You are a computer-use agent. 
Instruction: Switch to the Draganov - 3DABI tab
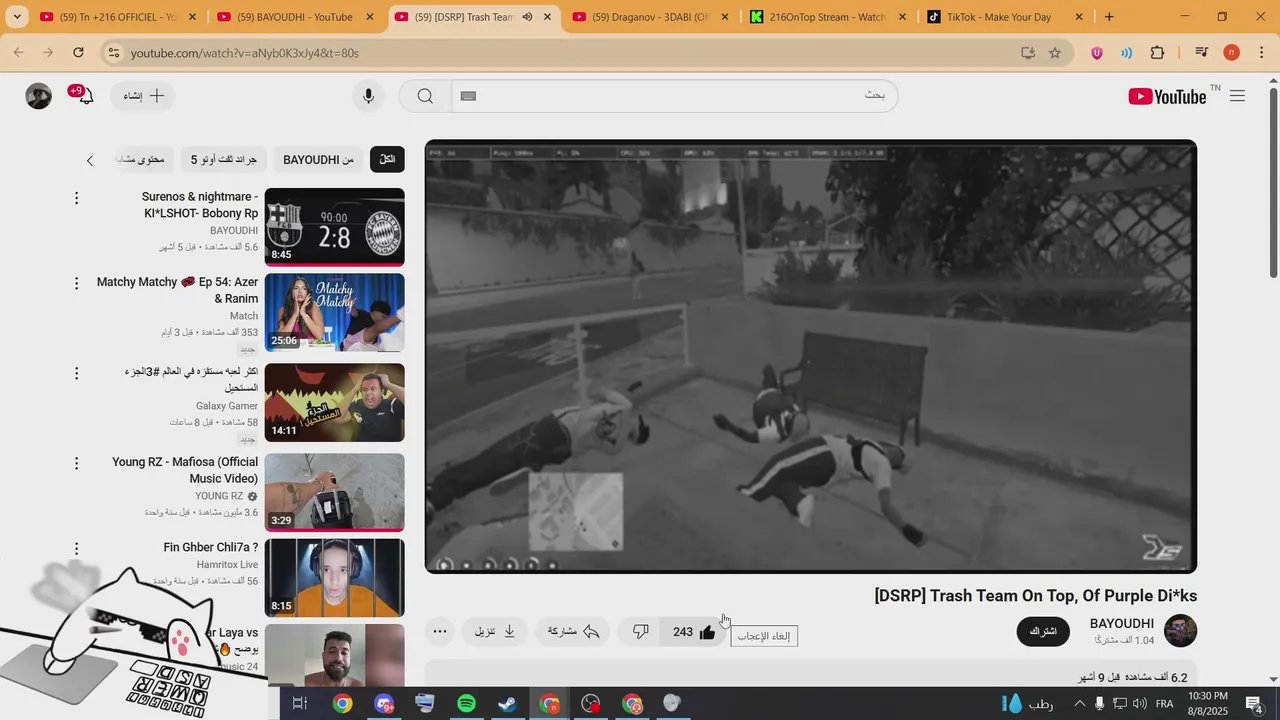point(650,17)
